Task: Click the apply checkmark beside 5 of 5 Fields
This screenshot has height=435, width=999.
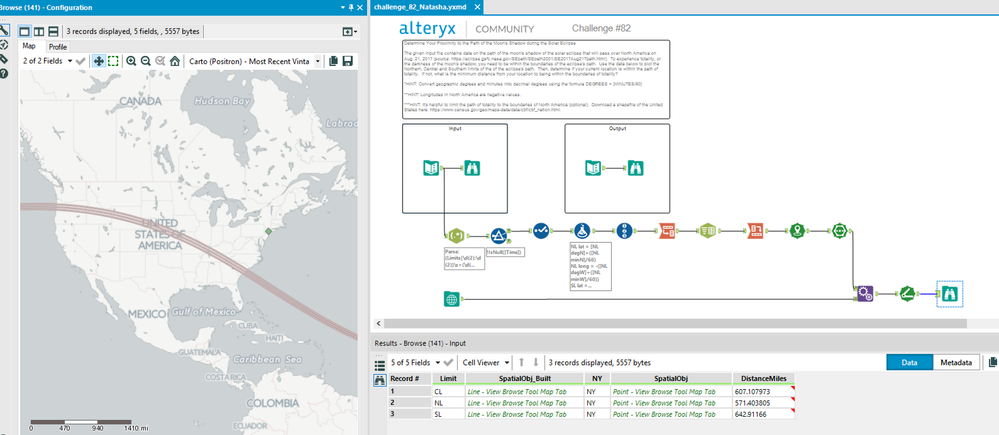Action: point(449,362)
